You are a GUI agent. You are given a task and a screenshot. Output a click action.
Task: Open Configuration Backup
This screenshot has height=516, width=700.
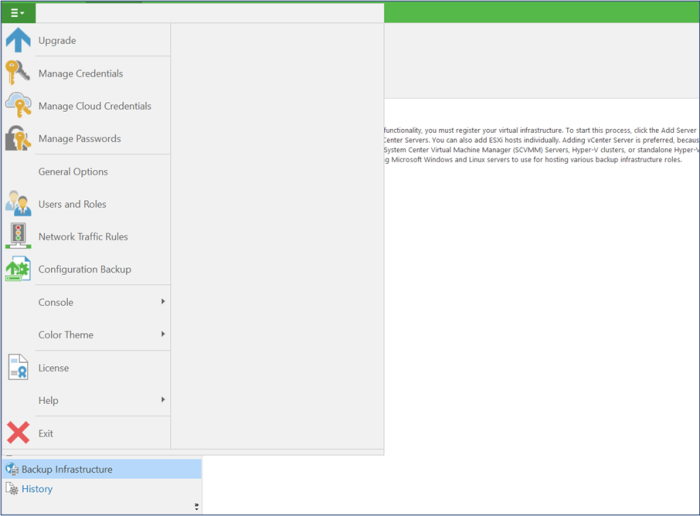(x=85, y=270)
